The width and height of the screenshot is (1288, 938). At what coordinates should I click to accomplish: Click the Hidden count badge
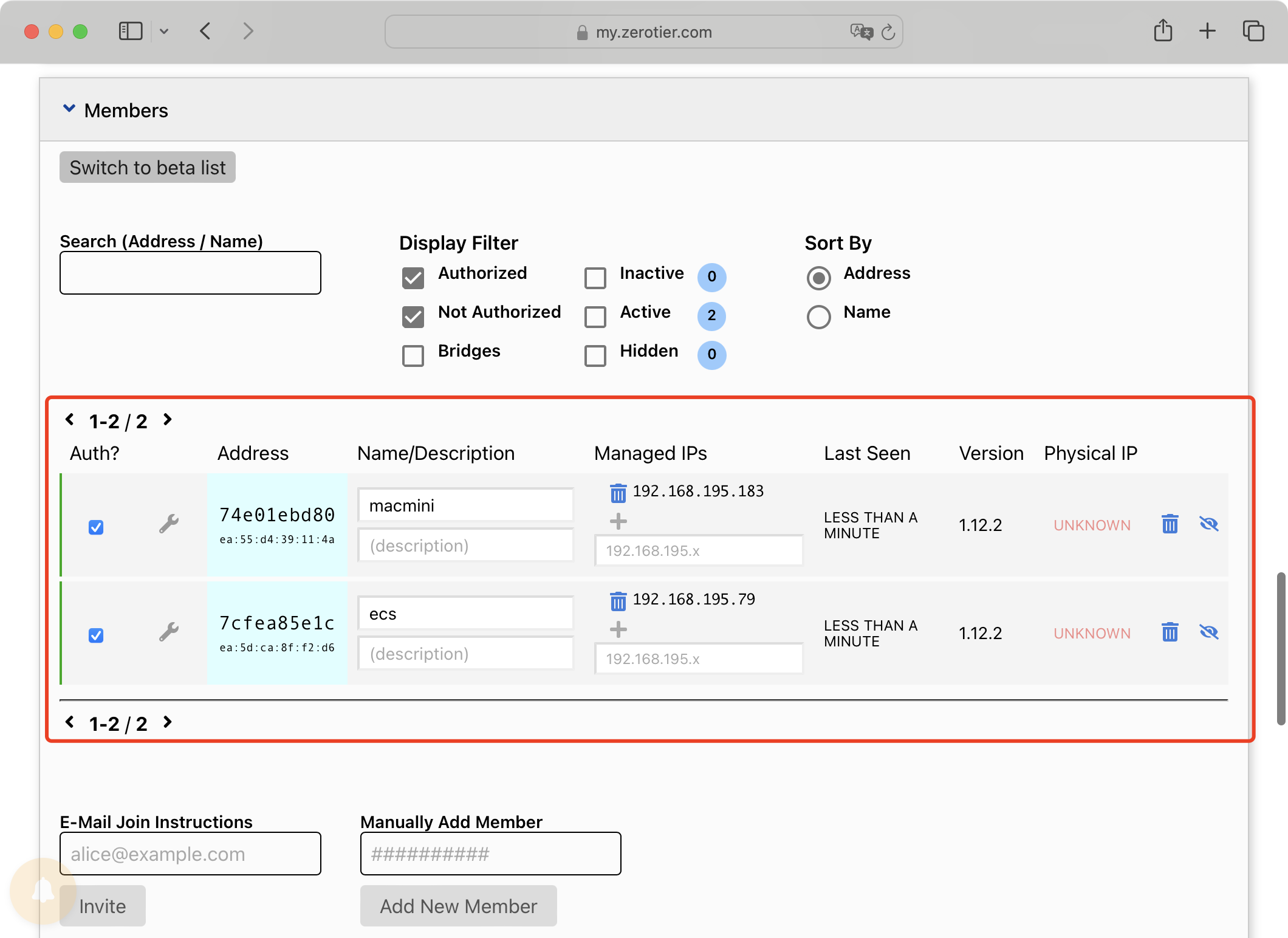(x=712, y=355)
